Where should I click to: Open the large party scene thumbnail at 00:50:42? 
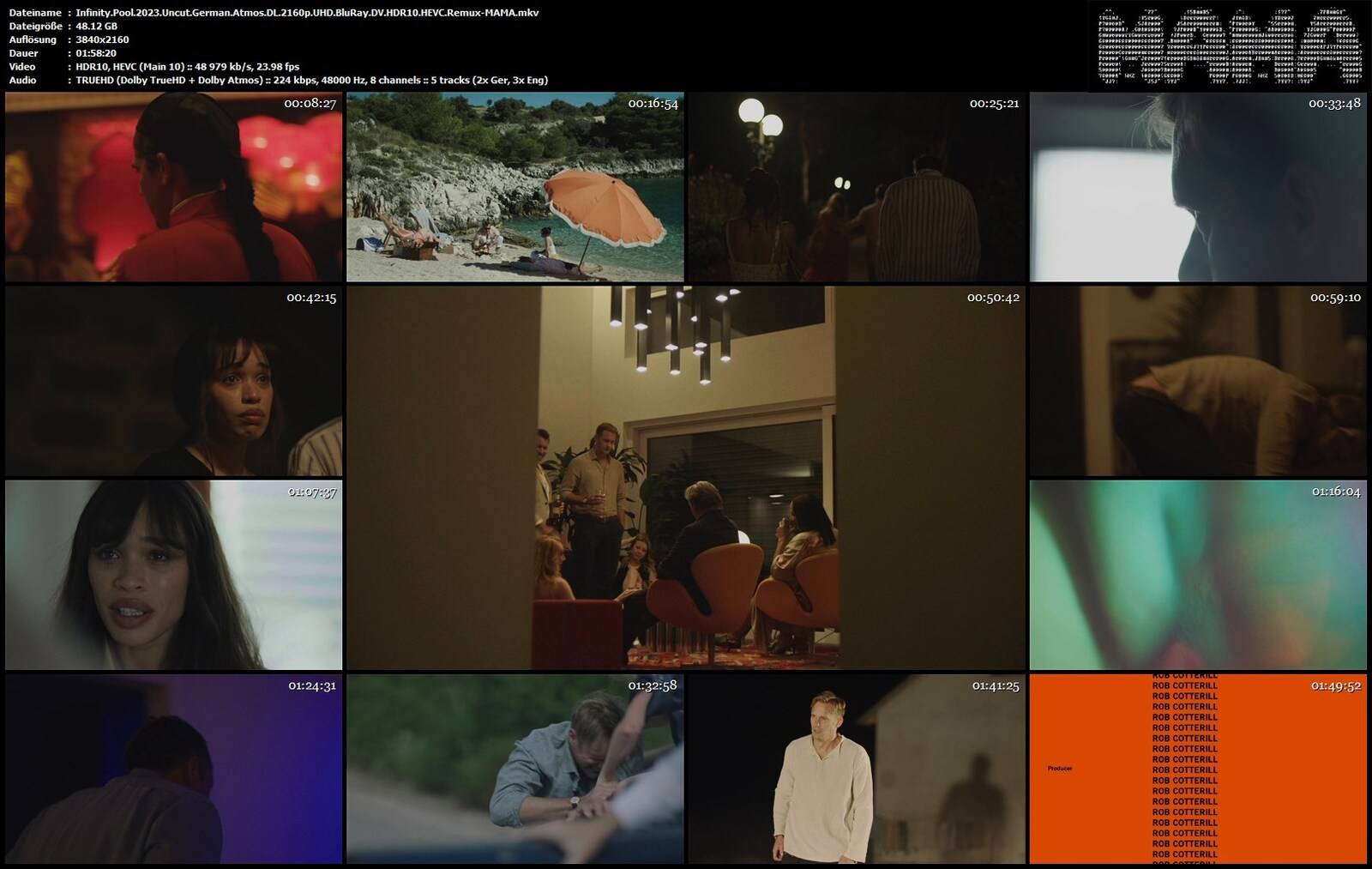pos(686,478)
